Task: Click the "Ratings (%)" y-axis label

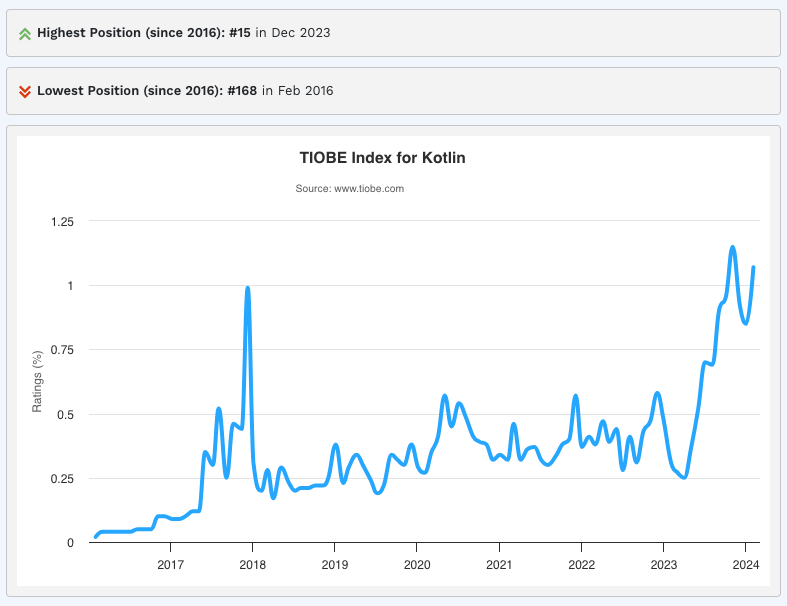Action: point(37,382)
